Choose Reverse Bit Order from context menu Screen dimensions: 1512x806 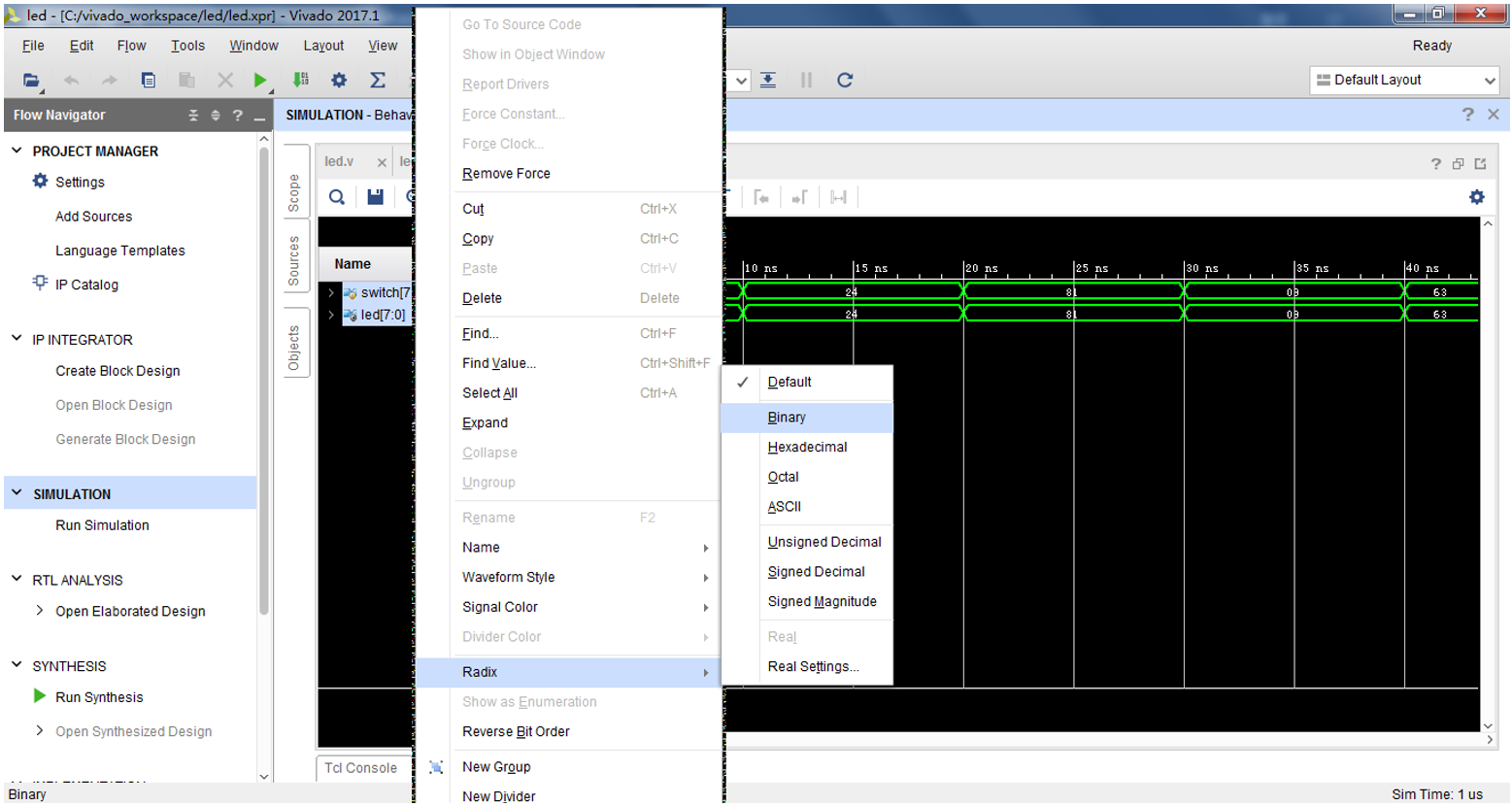516,732
